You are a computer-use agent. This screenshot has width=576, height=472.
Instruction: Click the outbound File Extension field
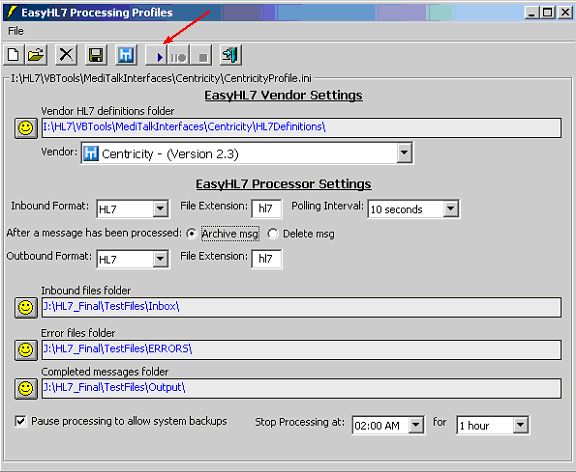click(x=267, y=259)
